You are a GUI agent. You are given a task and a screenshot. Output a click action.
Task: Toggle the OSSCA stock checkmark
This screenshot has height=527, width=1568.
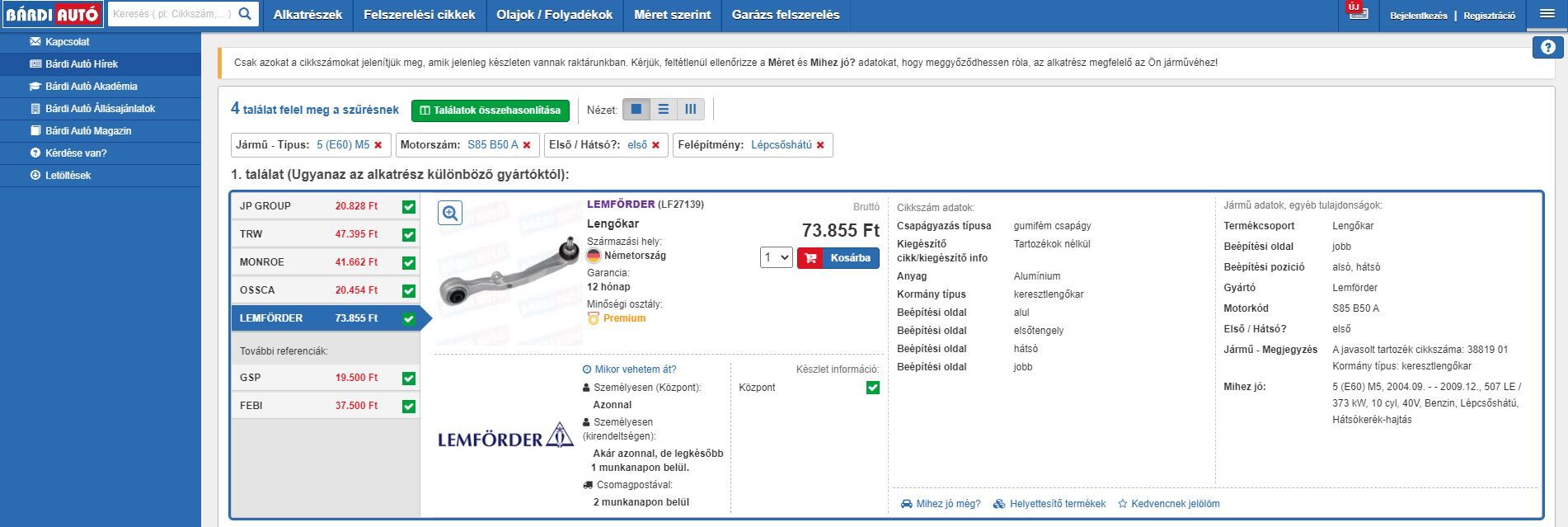click(x=409, y=291)
